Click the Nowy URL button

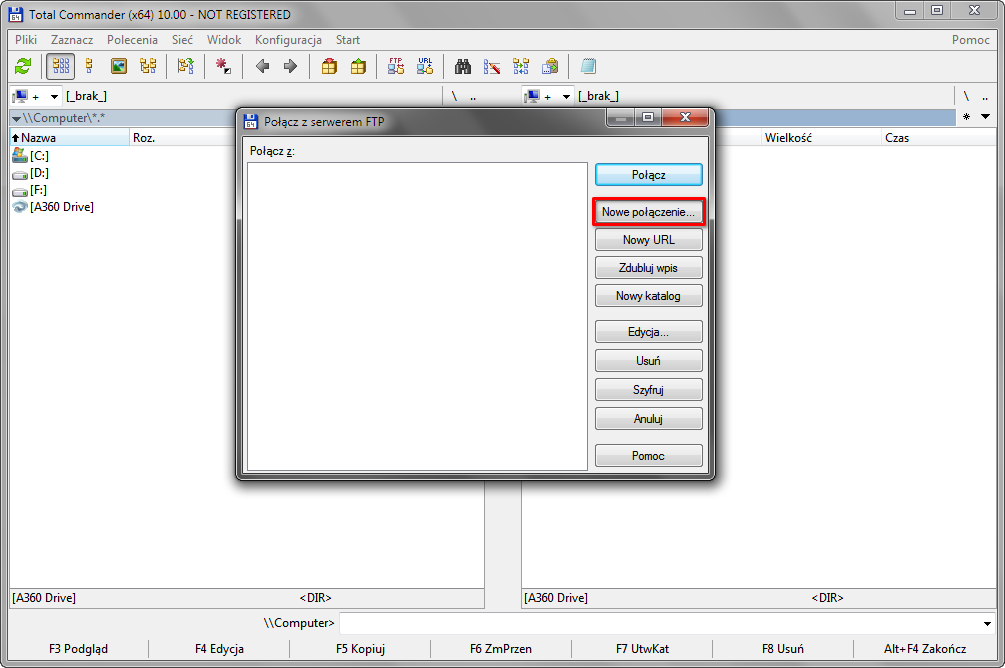coord(649,240)
